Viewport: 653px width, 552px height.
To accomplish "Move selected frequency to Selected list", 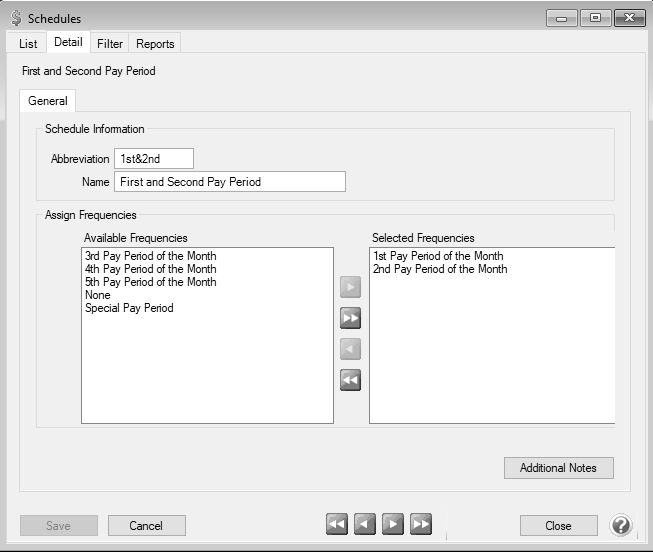I will [x=350, y=287].
